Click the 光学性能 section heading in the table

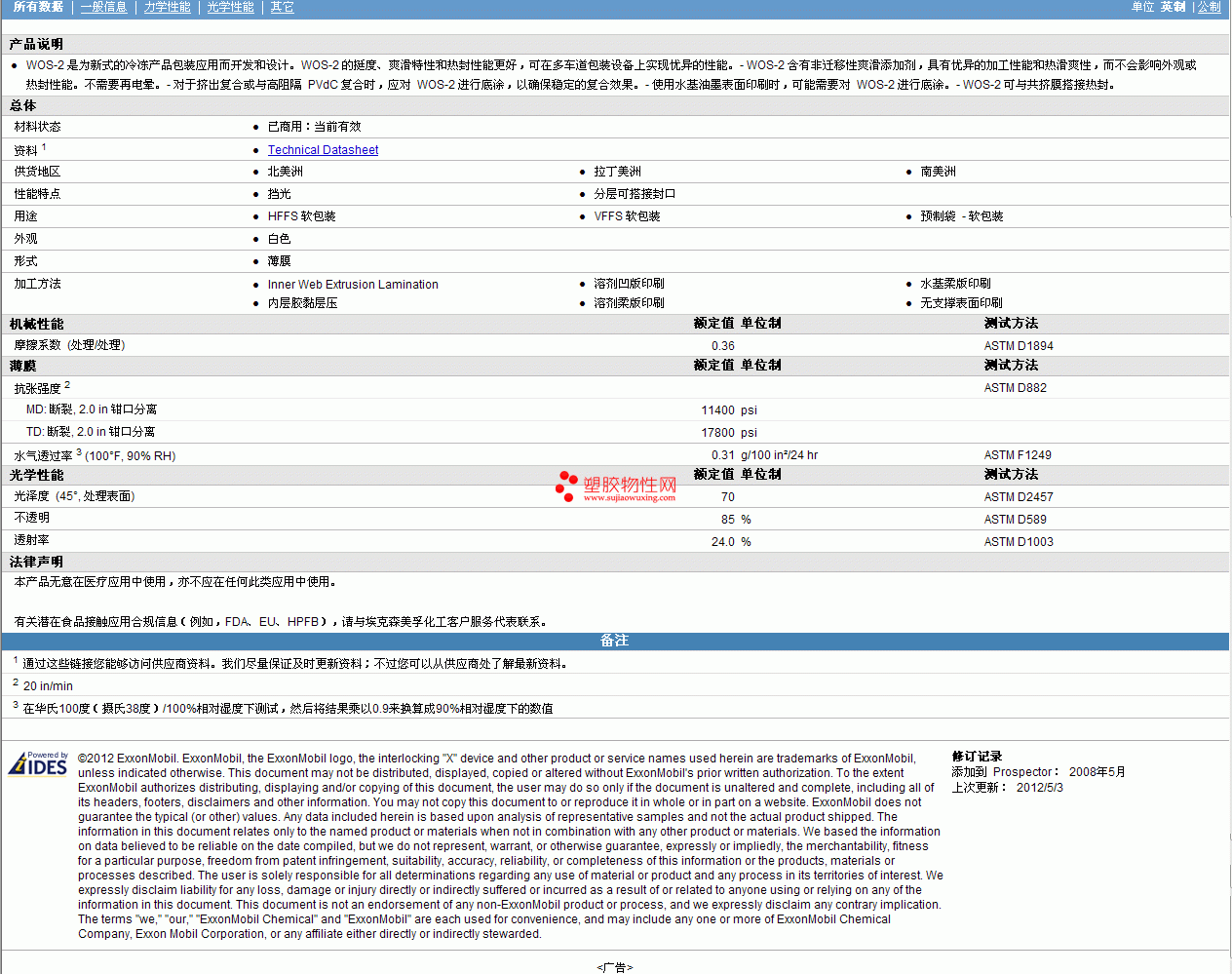pyautogui.click(x=36, y=475)
